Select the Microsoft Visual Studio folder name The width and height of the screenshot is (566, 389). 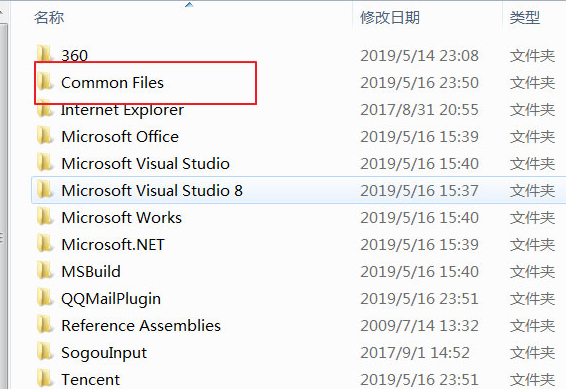click(145, 163)
